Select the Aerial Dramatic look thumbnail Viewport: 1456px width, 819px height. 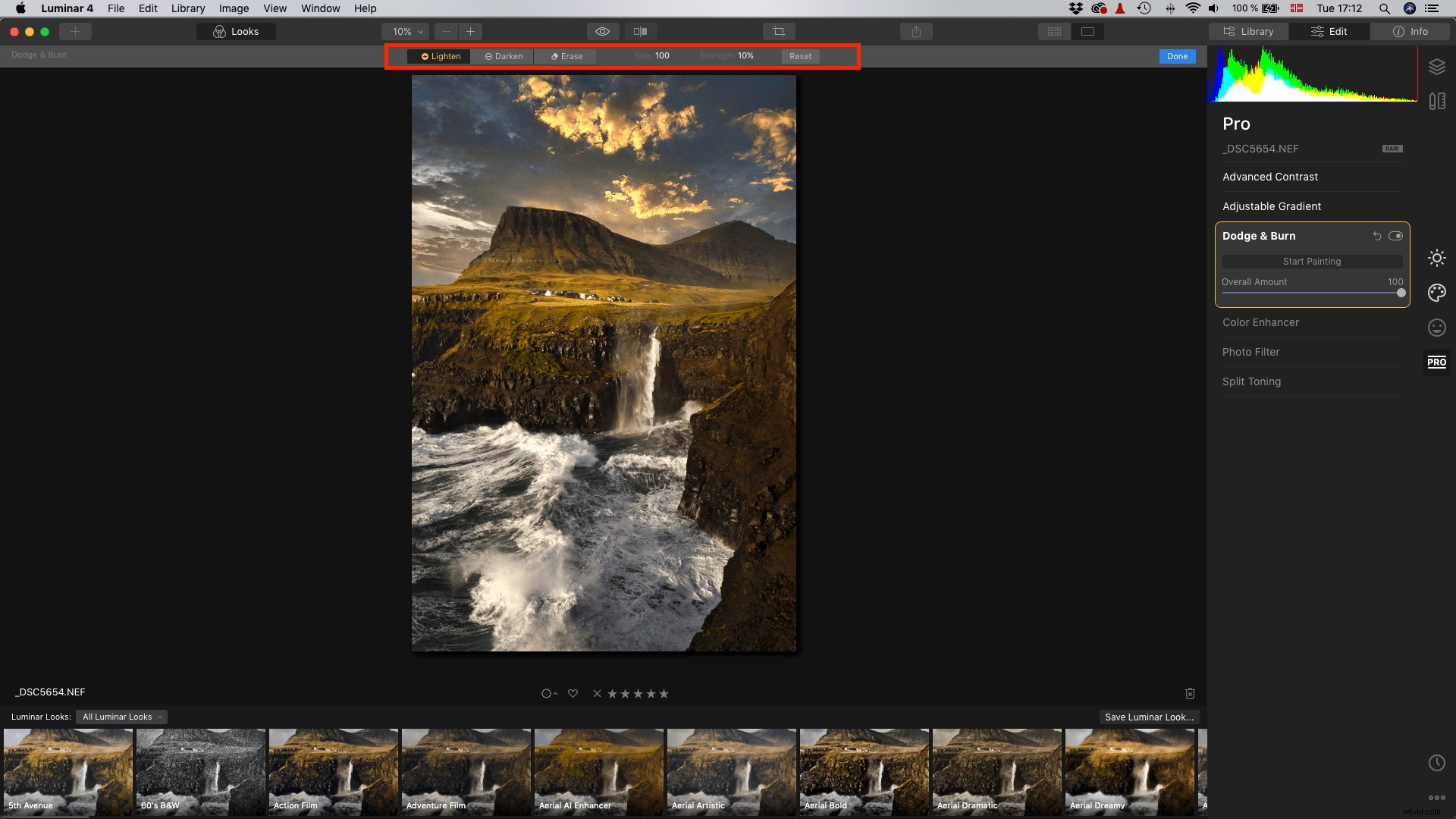(x=996, y=772)
